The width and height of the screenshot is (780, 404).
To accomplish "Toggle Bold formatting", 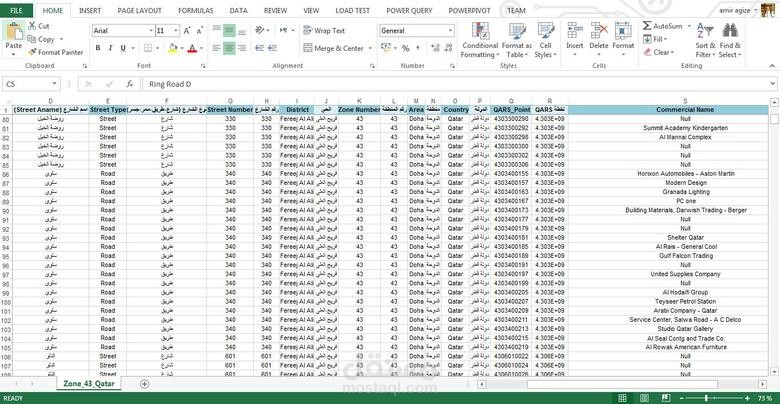I will 98,48.
